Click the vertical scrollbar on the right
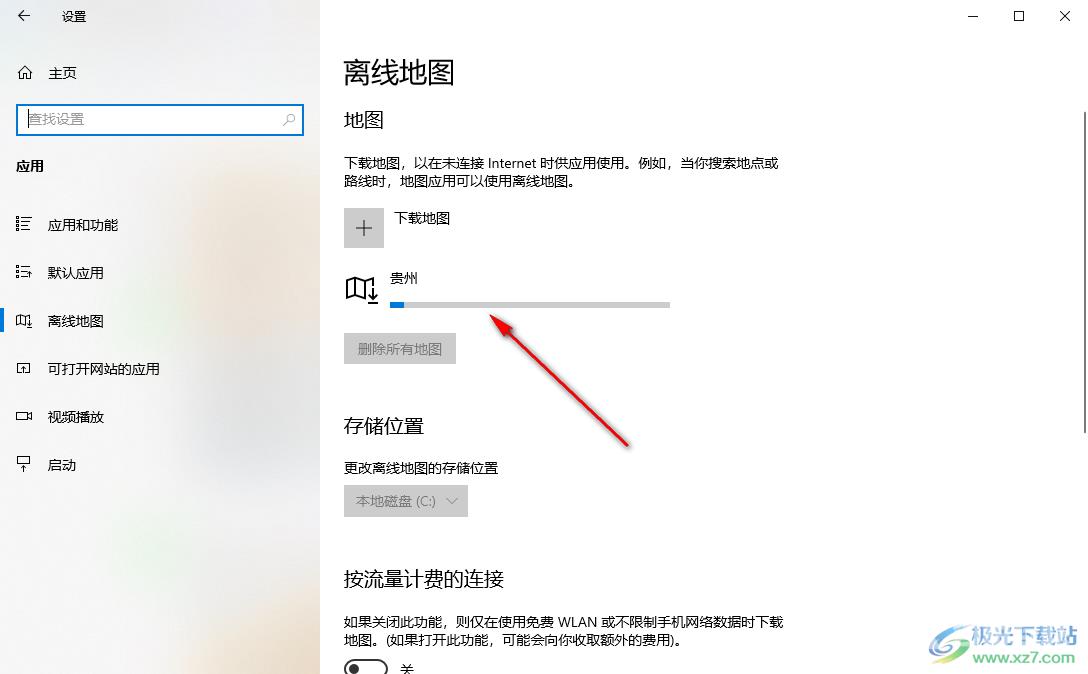Image resolution: width=1088 pixels, height=674 pixels. tap(1084, 272)
